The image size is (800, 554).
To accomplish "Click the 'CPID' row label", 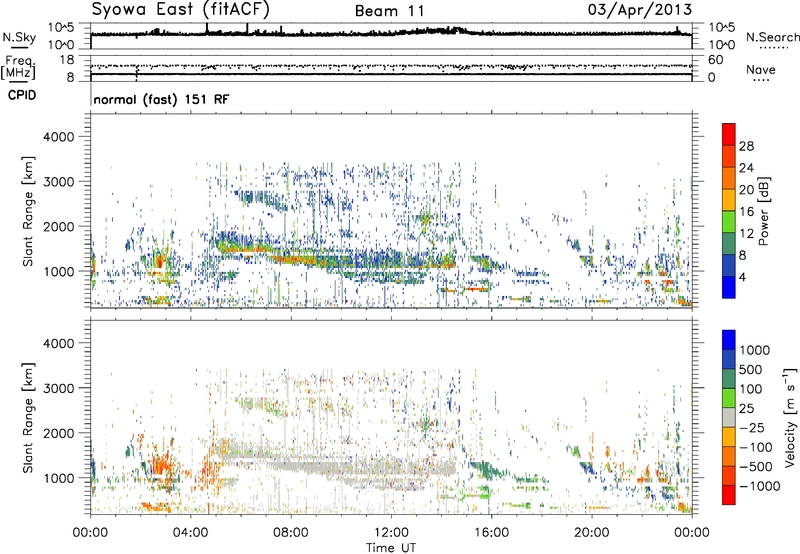I will (22, 95).
